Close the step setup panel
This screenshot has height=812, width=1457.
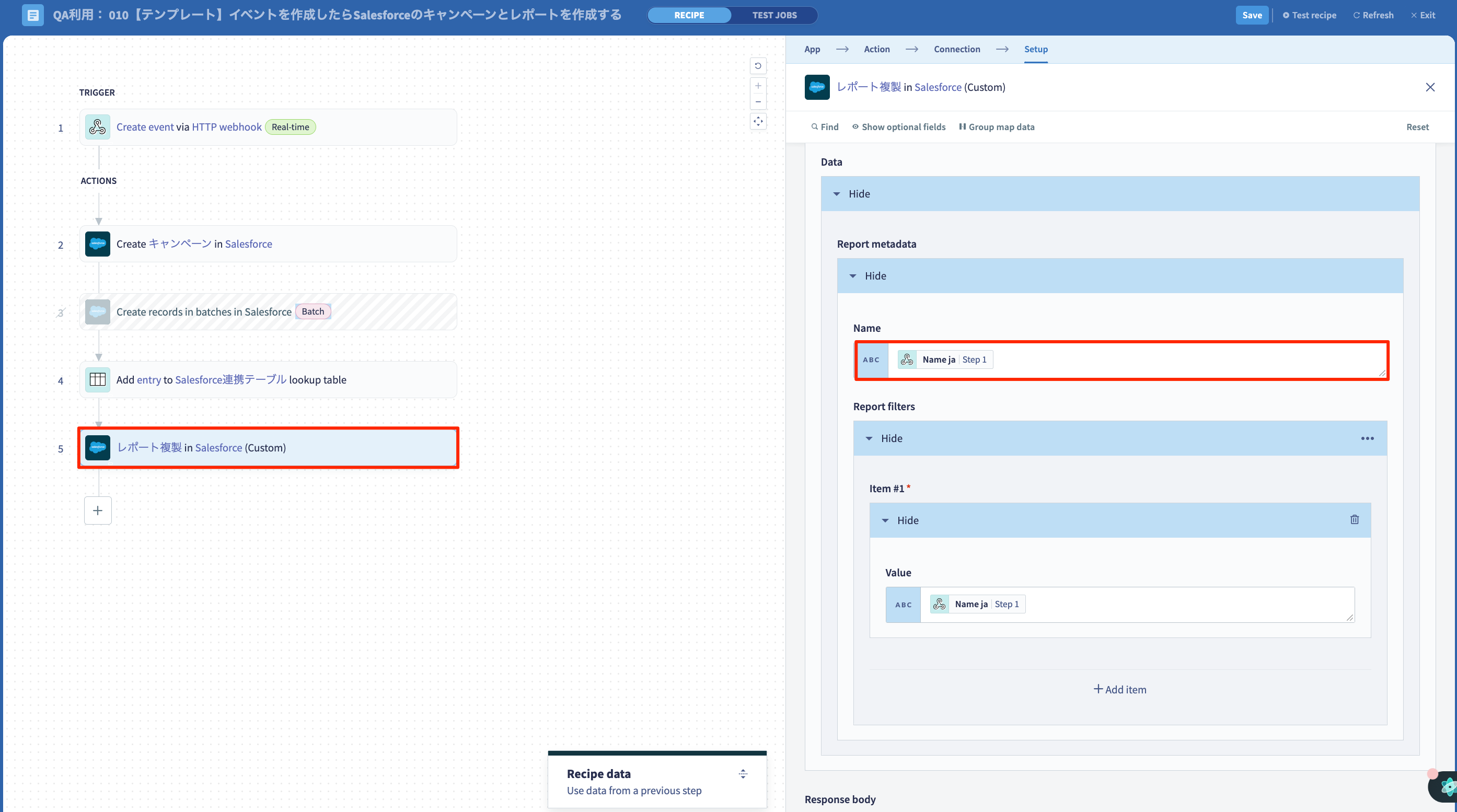coord(1430,87)
